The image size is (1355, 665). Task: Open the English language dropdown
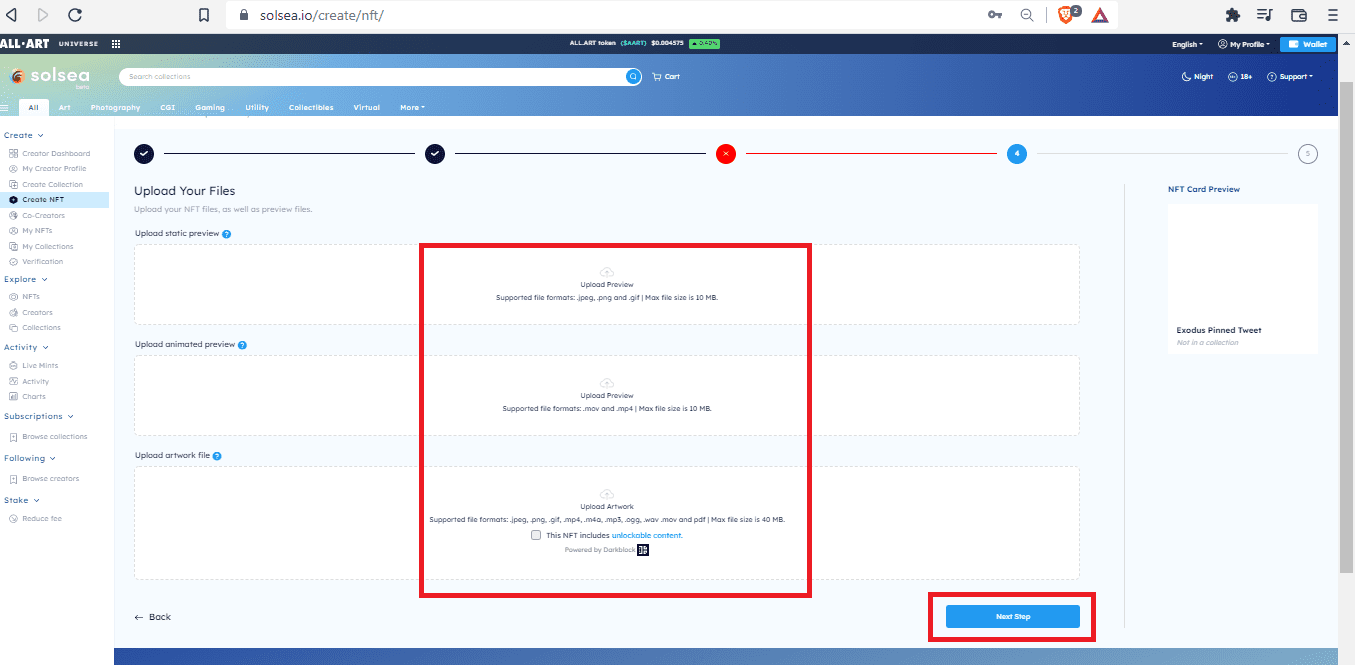click(x=1186, y=44)
